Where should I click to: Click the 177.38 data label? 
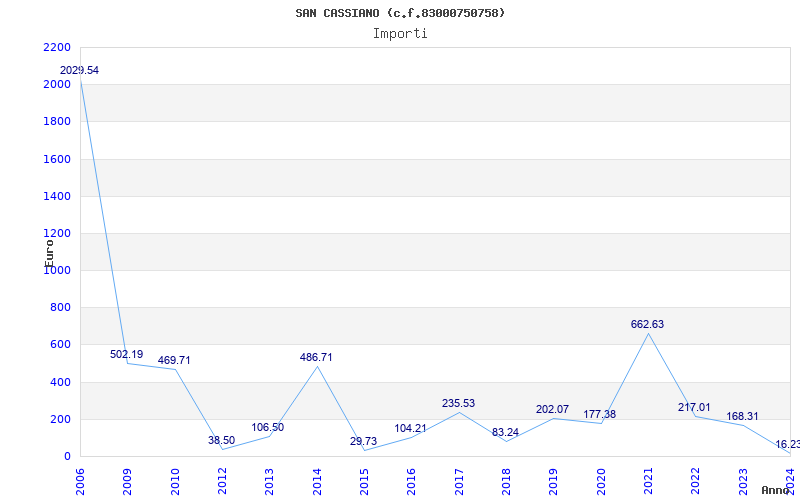pos(599,414)
